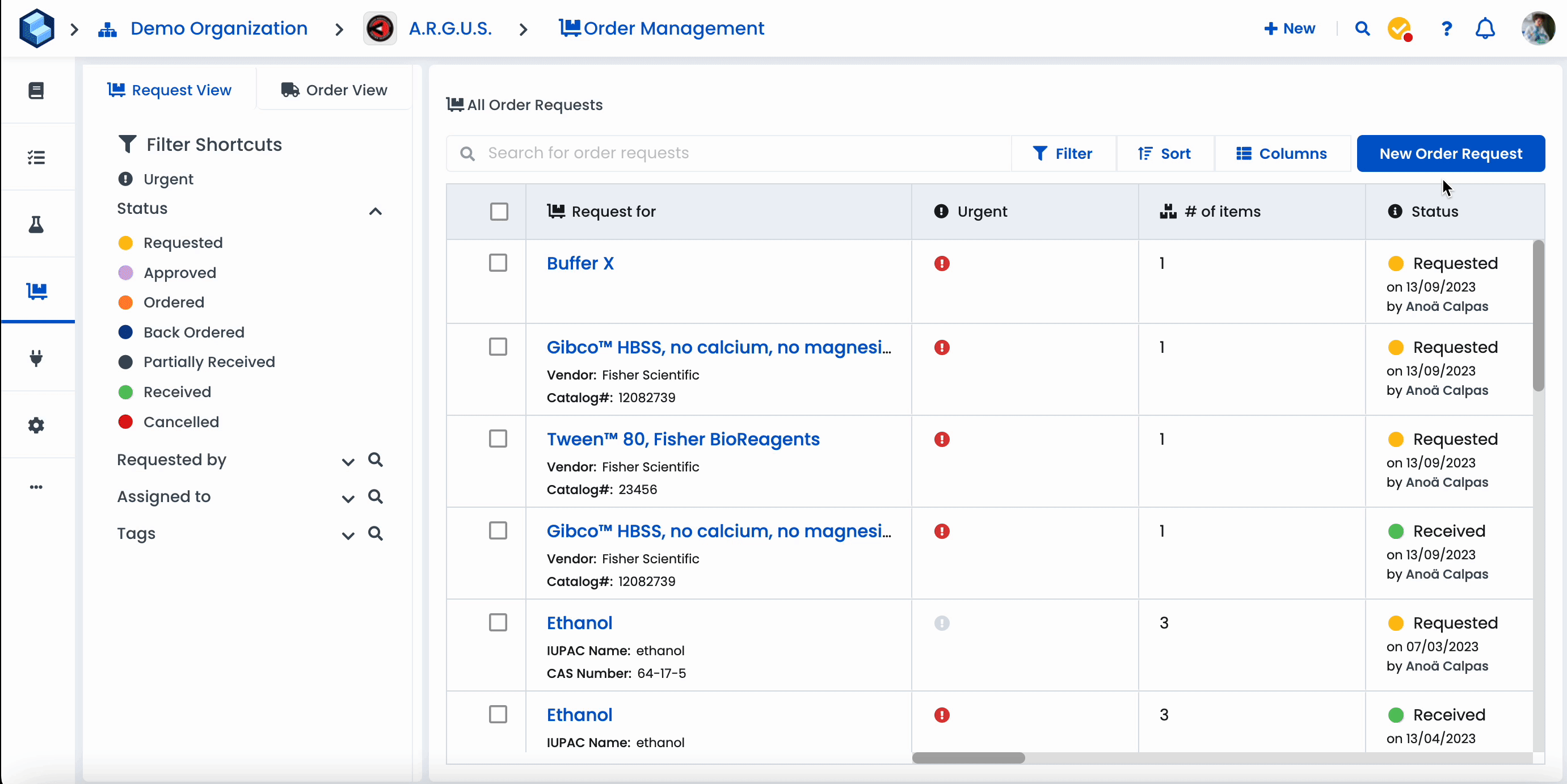Select the Request View tab
The height and width of the screenshot is (784, 1567).
[x=170, y=90]
